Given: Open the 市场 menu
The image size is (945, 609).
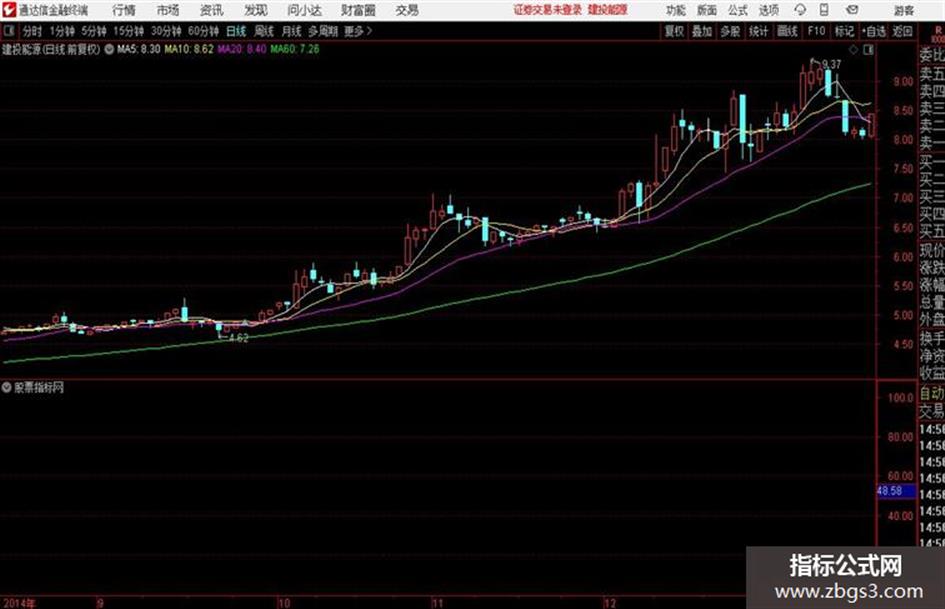Looking at the screenshot, I should pos(168,10).
